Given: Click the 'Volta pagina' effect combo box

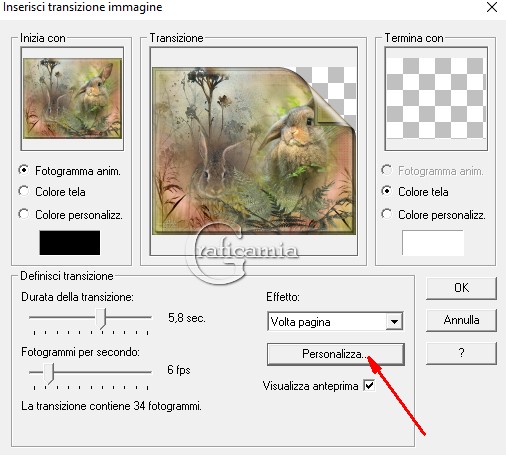Looking at the screenshot, I should tap(335, 322).
